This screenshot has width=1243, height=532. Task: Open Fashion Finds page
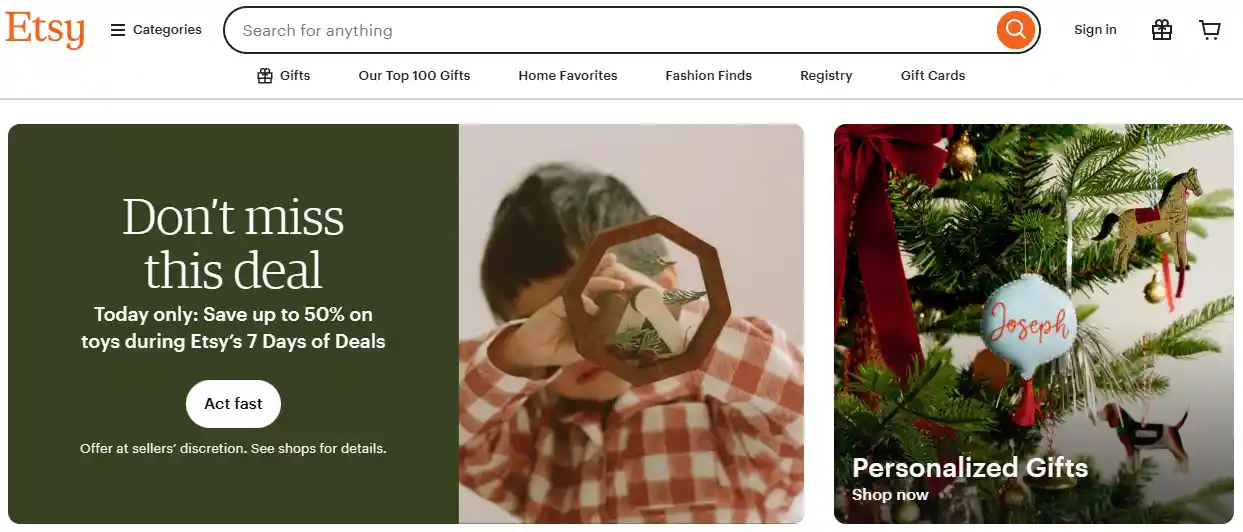(708, 76)
